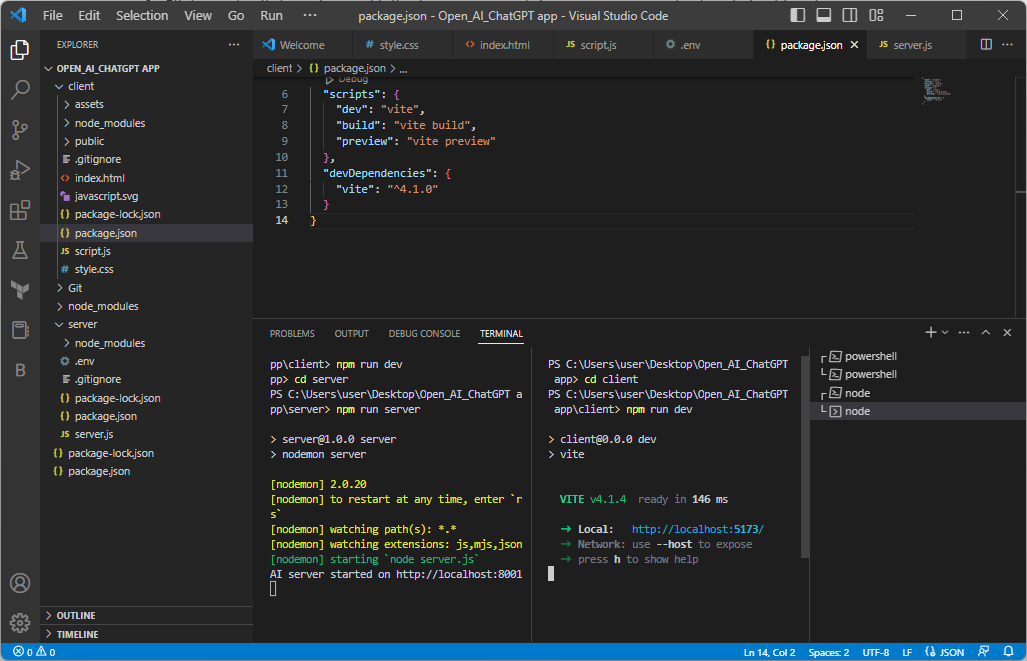This screenshot has width=1027, height=661.
Task: Open the notifications bell icon
Action: click(1009, 652)
